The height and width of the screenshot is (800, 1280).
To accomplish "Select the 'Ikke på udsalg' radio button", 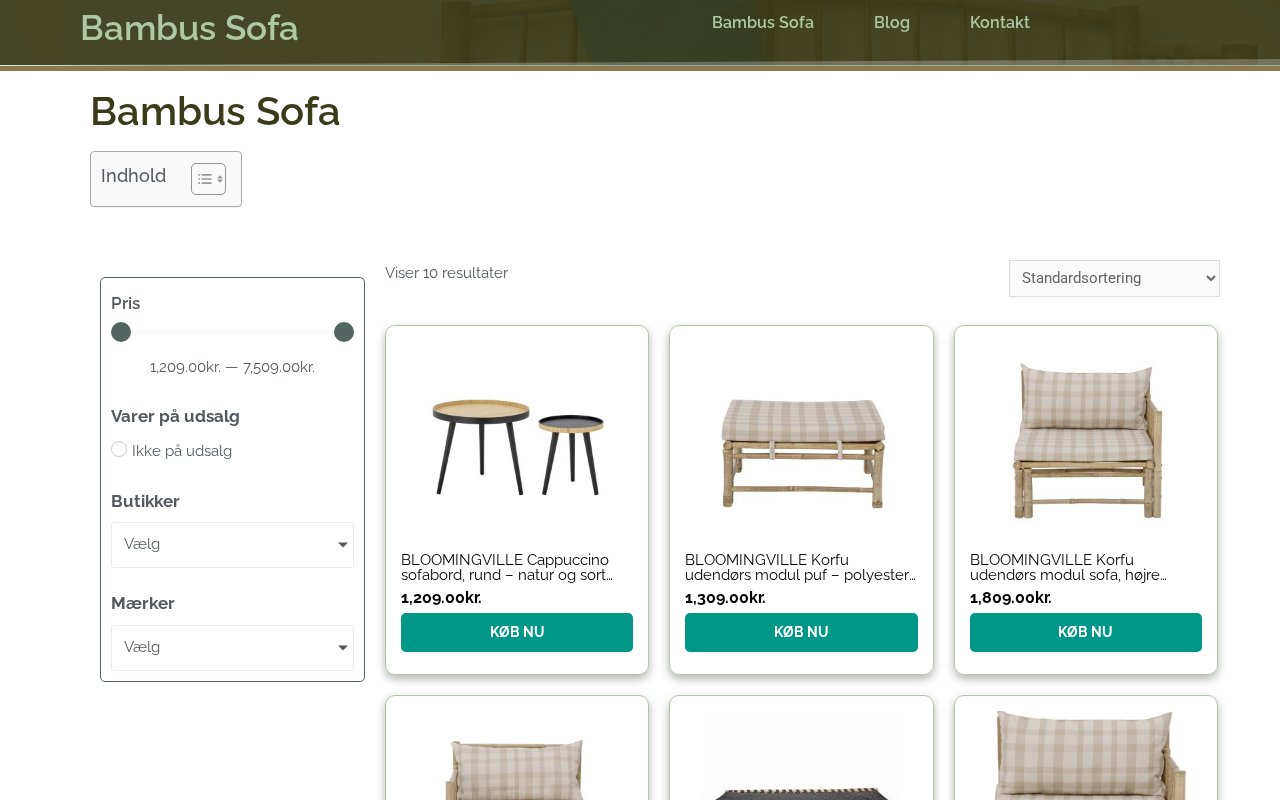I will 119,450.
